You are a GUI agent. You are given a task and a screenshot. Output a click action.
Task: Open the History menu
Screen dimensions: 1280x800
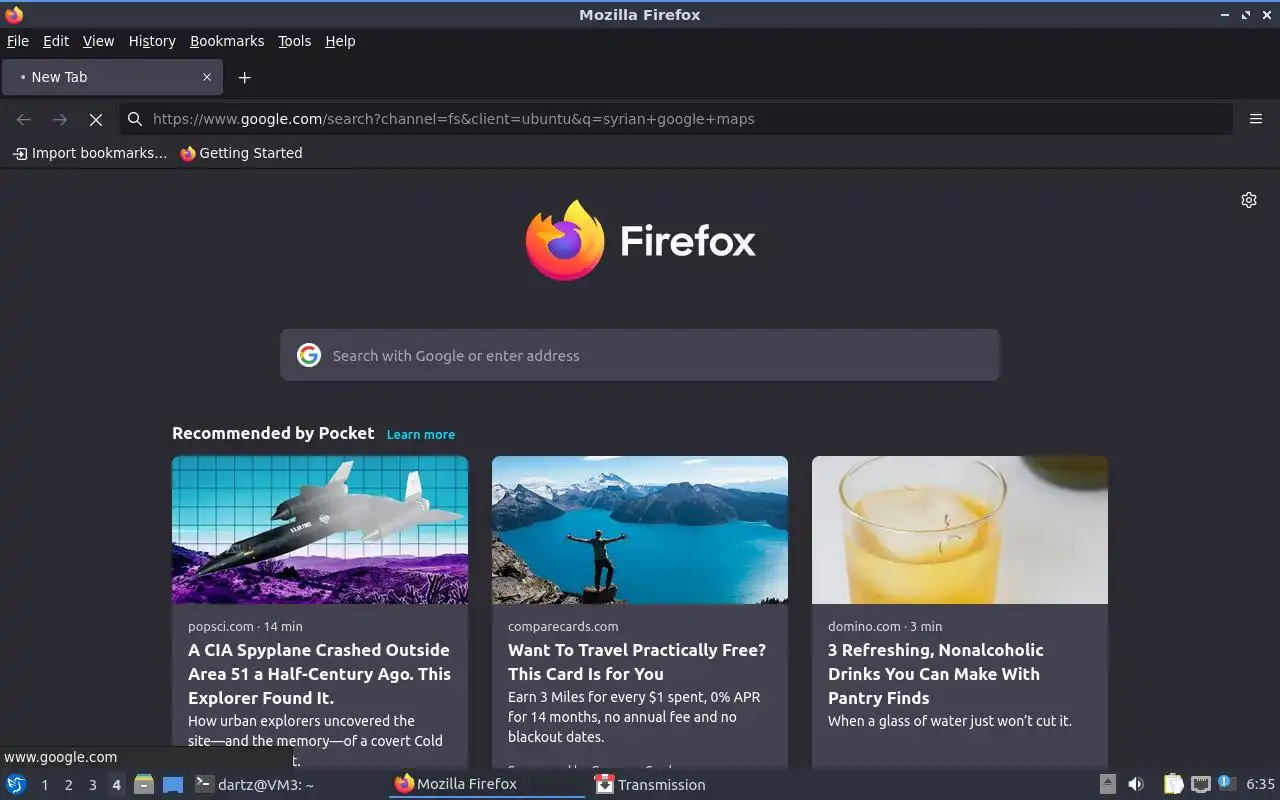152,41
